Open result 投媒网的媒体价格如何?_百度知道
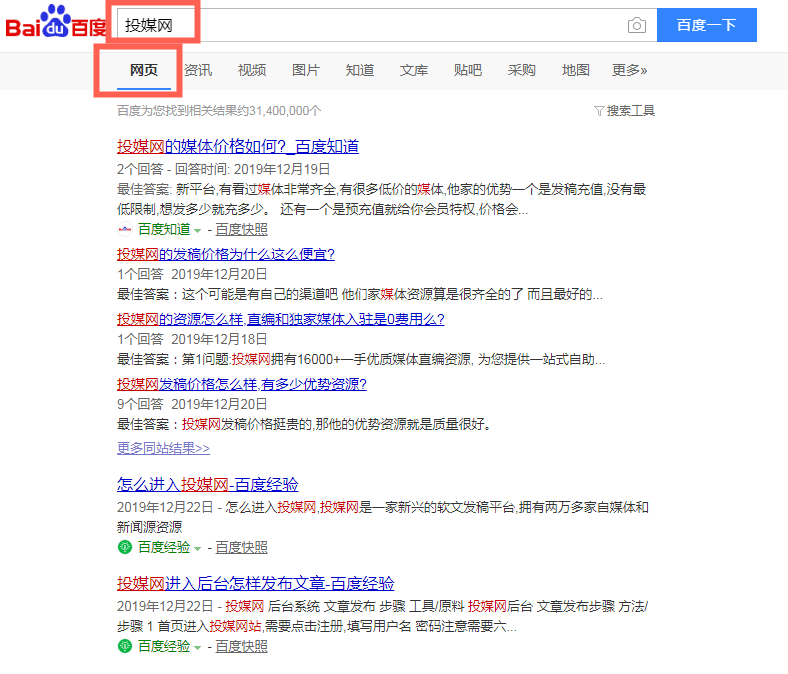The height and width of the screenshot is (674, 788). point(238,146)
